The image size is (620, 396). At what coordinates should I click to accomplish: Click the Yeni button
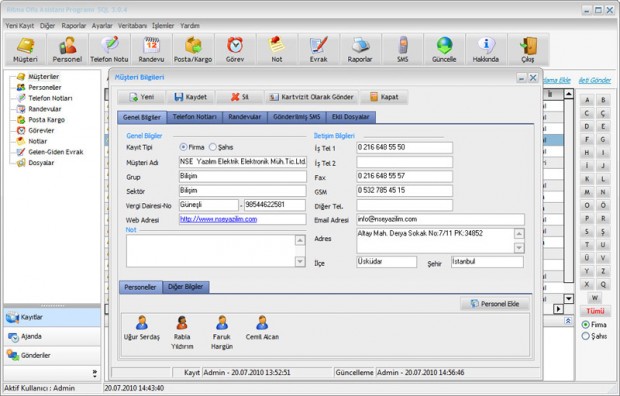click(142, 97)
